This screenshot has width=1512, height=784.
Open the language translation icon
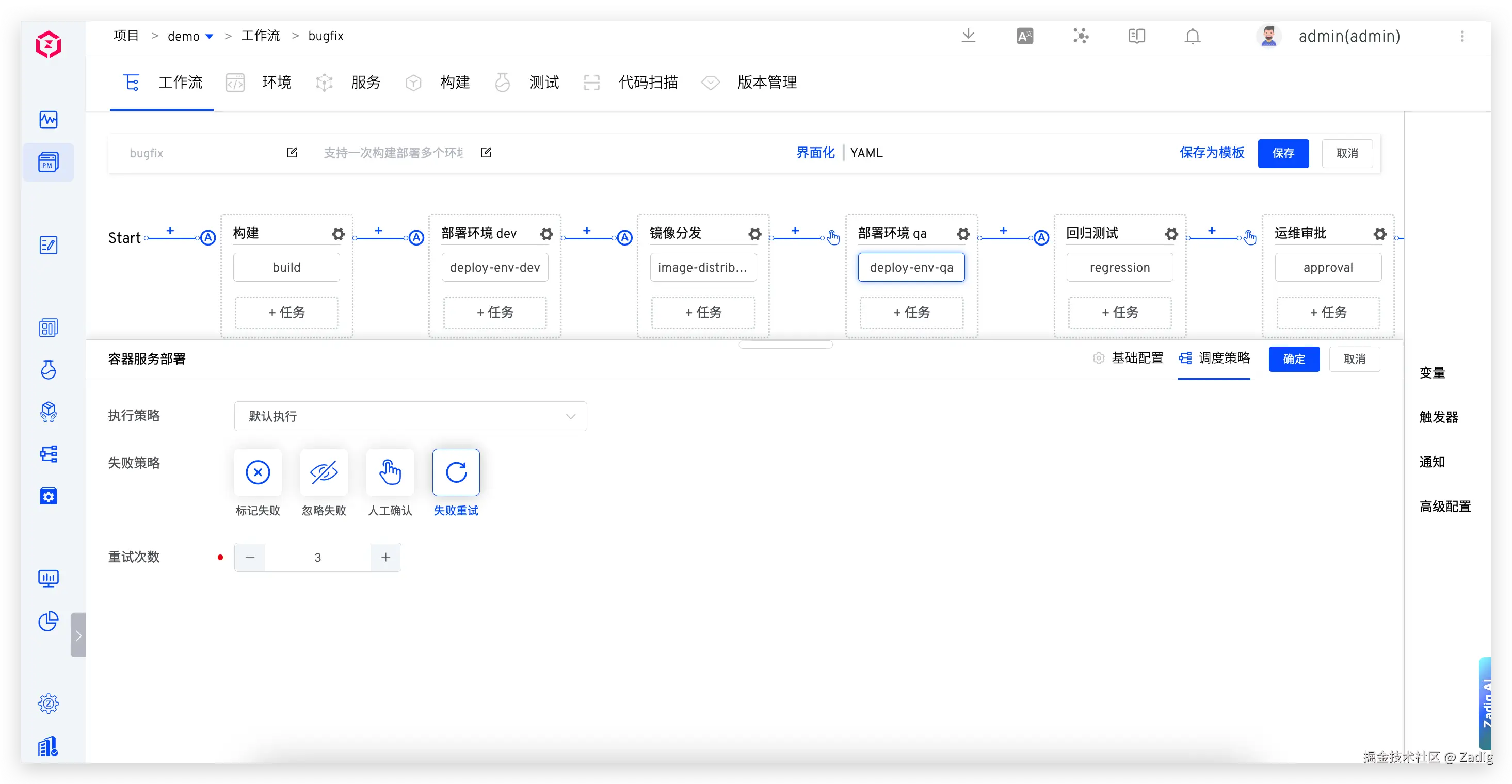tap(1025, 37)
